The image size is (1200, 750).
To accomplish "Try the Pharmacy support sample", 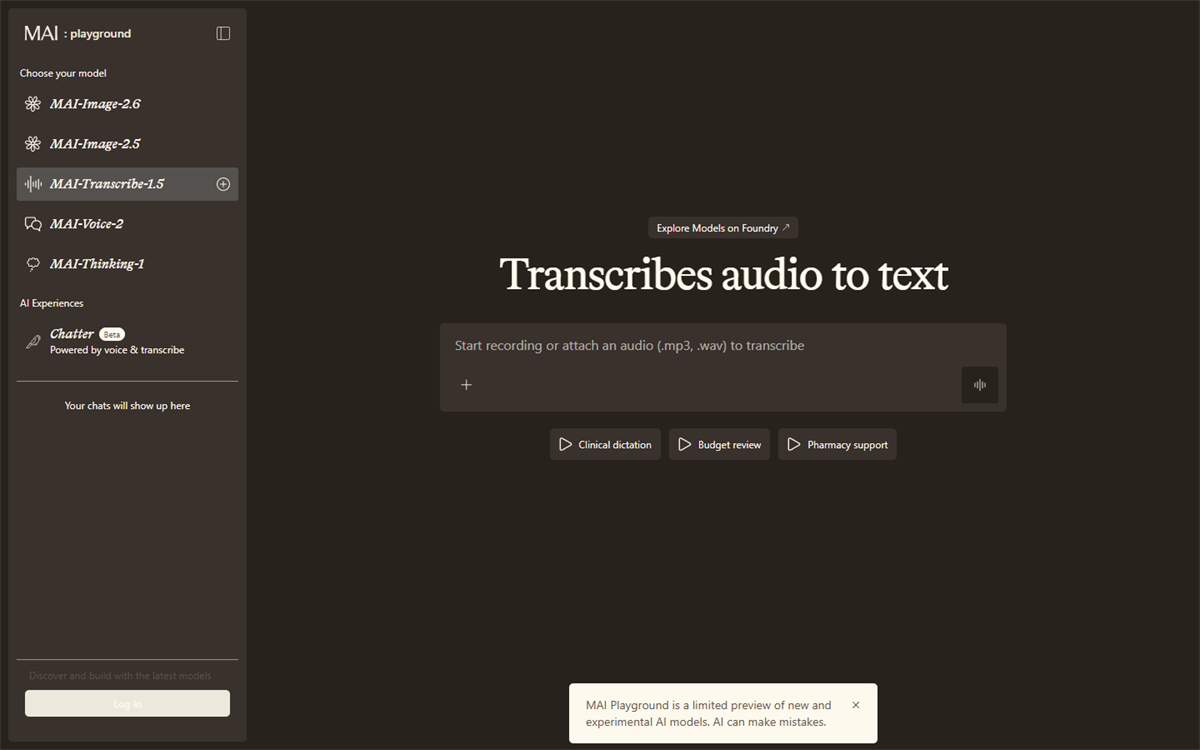I will pyautogui.click(x=837, y=445).
